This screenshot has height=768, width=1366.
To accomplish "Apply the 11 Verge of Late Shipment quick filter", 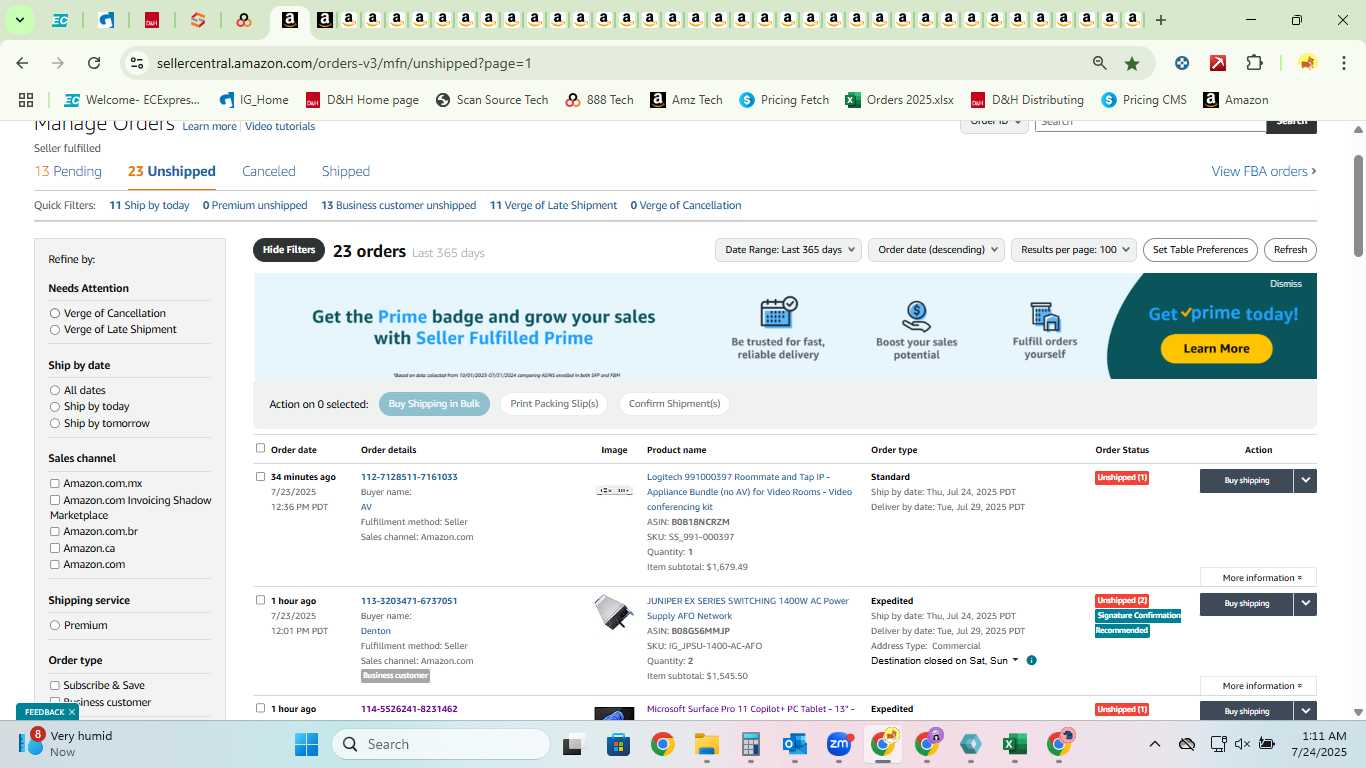I will (553, 205).
